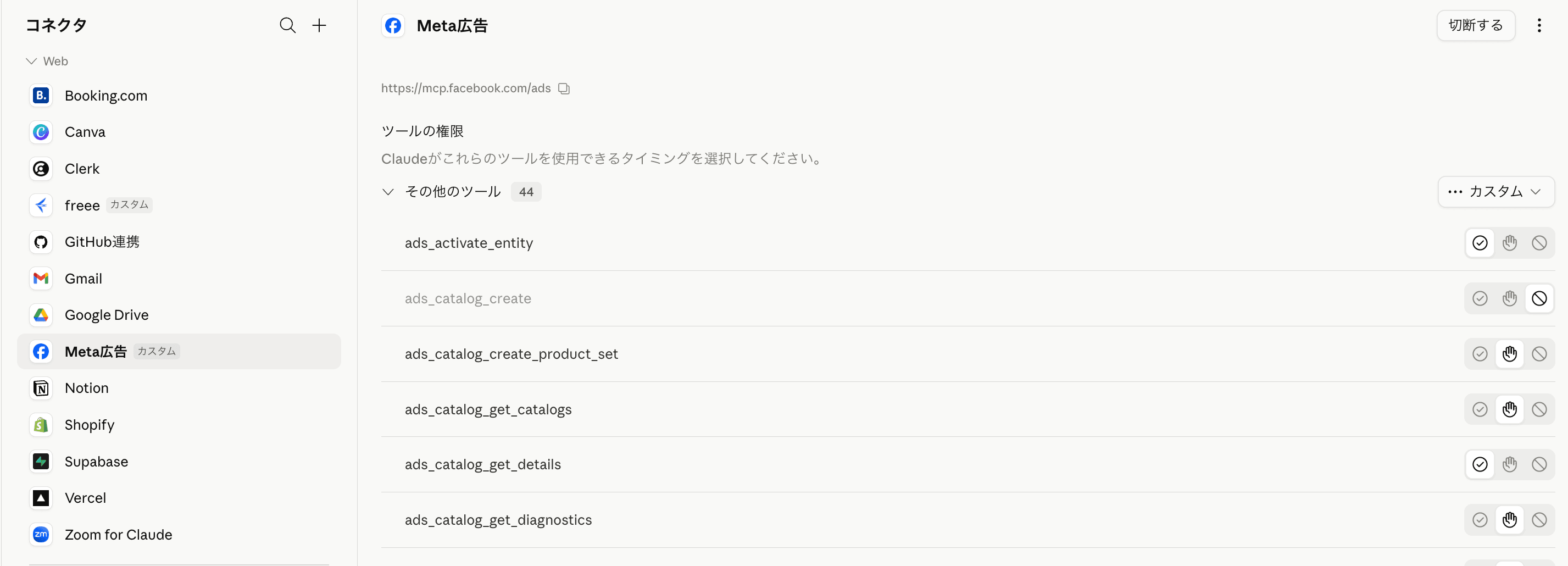Open the GitHub連携 connector

point(179,242)
